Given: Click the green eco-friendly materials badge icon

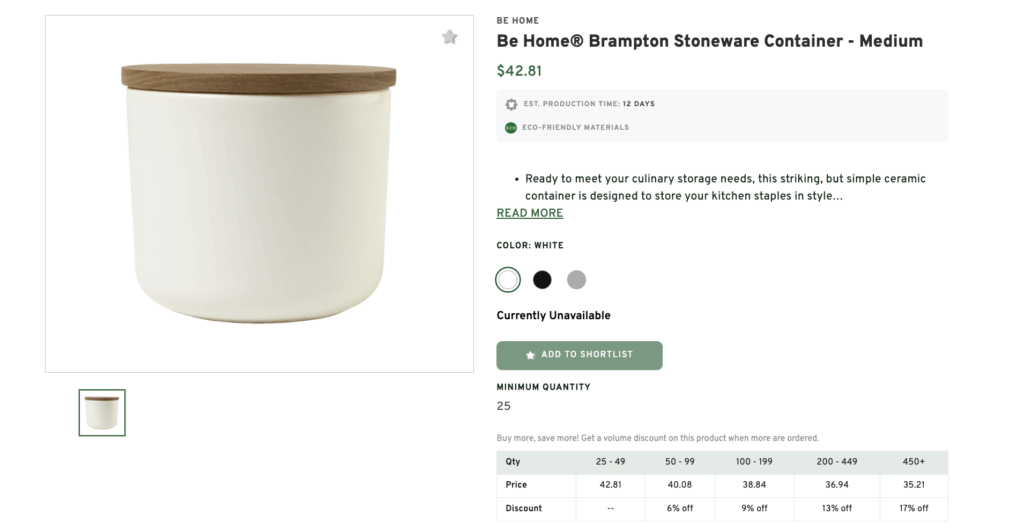Looking at the screenshot, I should (x=512, y=128).
